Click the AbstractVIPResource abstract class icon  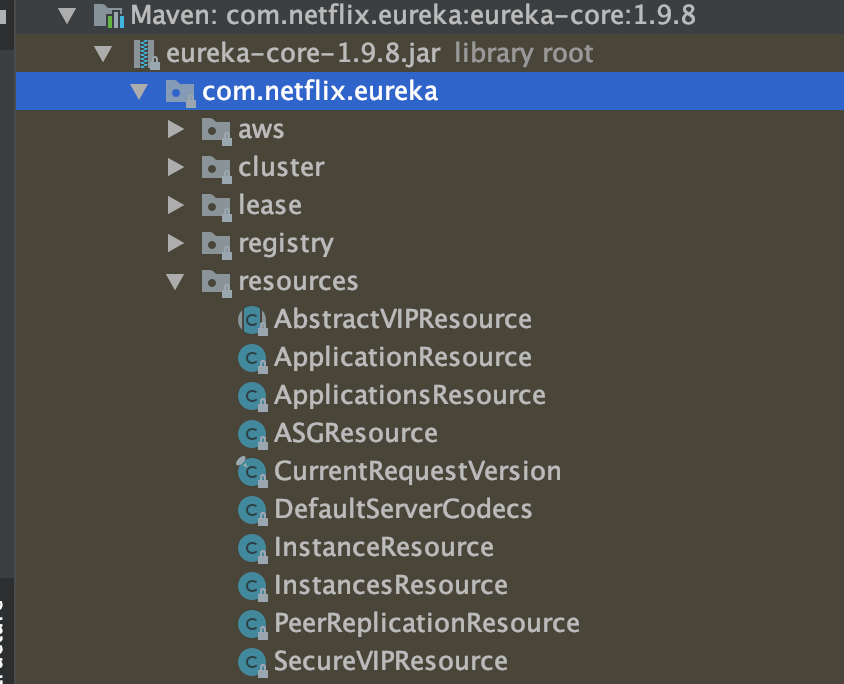click(251, 320)
